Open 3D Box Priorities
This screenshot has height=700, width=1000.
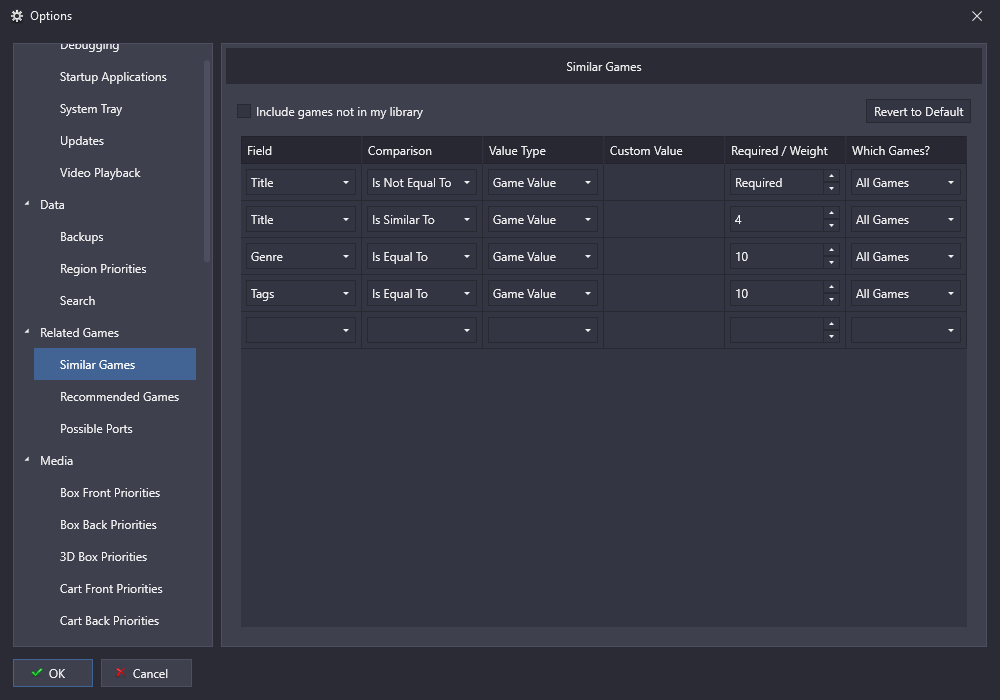point(103,557)
